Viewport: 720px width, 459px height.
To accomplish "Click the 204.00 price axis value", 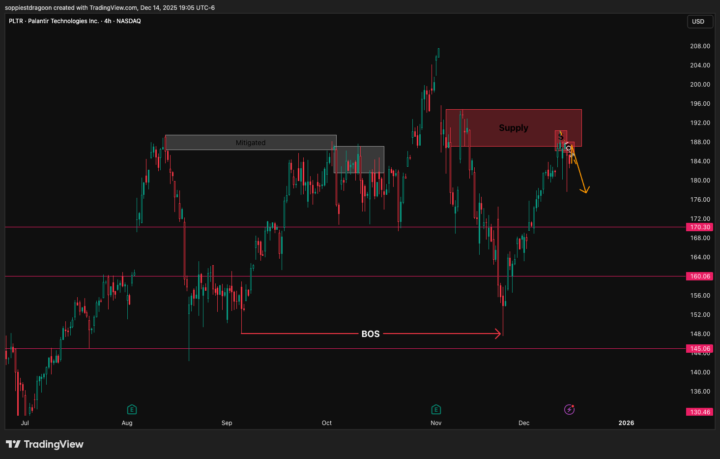I will [700, 66].
